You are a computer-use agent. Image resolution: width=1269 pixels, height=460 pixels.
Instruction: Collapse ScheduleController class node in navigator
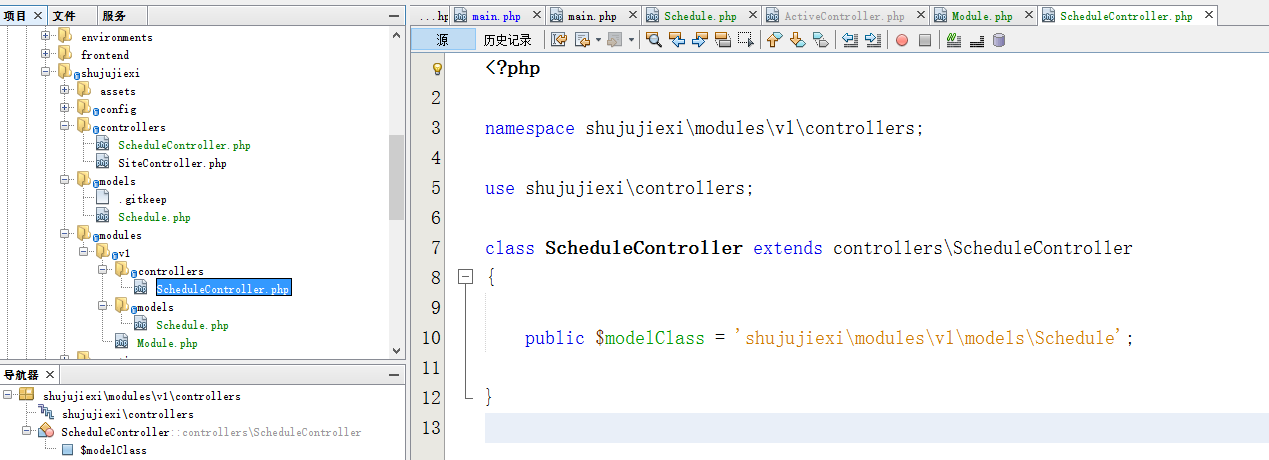click(27, 432)
